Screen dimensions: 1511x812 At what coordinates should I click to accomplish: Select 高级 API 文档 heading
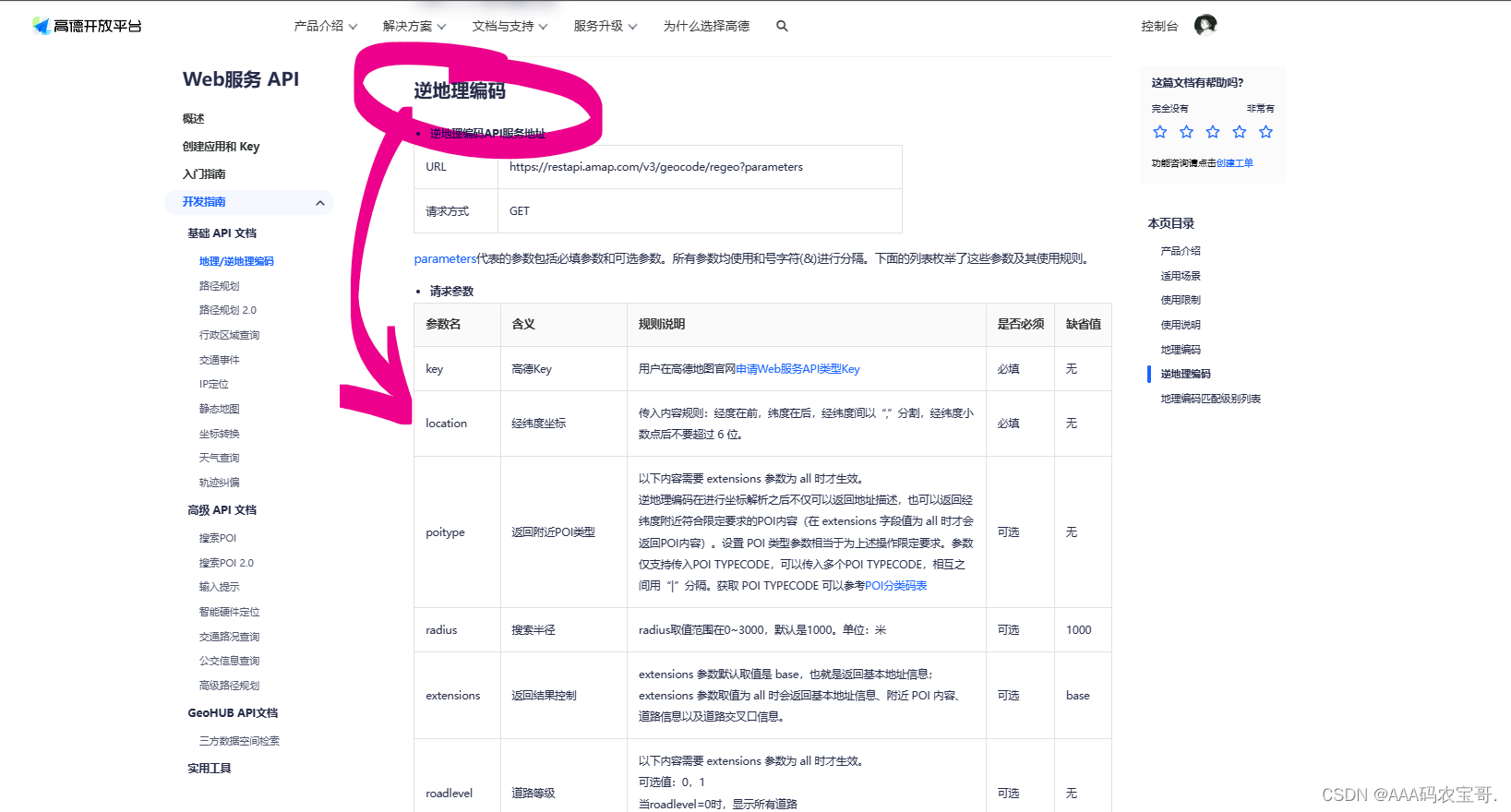pyautogui.click(x=222, y=510)
